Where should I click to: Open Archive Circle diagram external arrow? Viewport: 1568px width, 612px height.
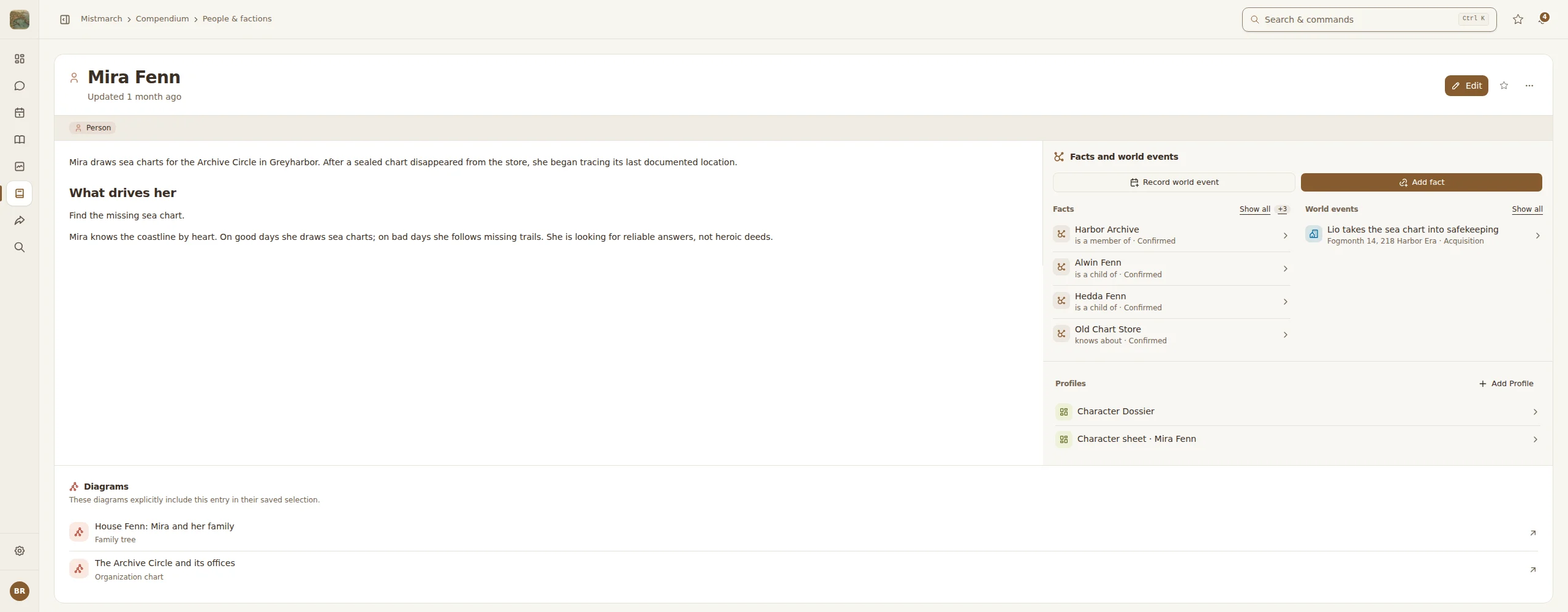[x=1532, y=570]
